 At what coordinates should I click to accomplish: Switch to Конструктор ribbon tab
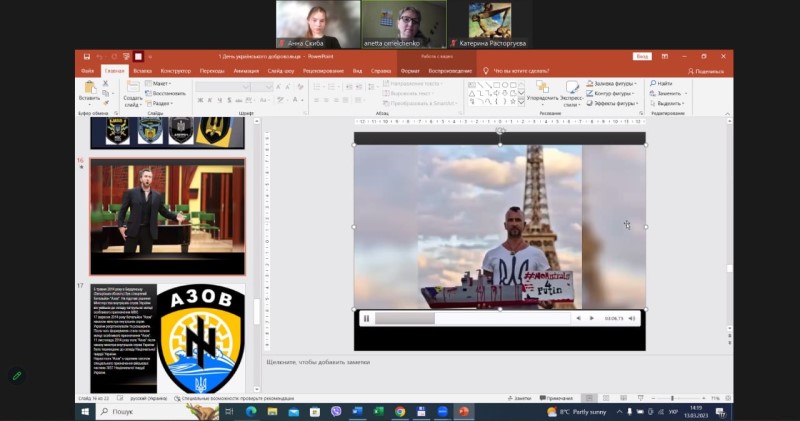pos(176,71)
